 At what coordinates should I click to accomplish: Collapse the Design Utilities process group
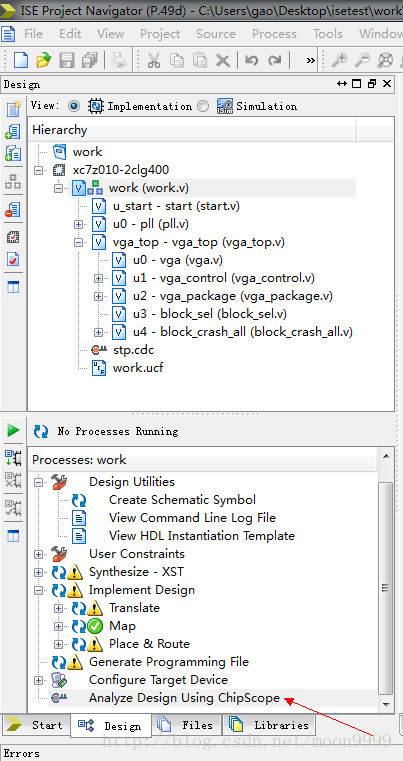(x=39, y=482)
